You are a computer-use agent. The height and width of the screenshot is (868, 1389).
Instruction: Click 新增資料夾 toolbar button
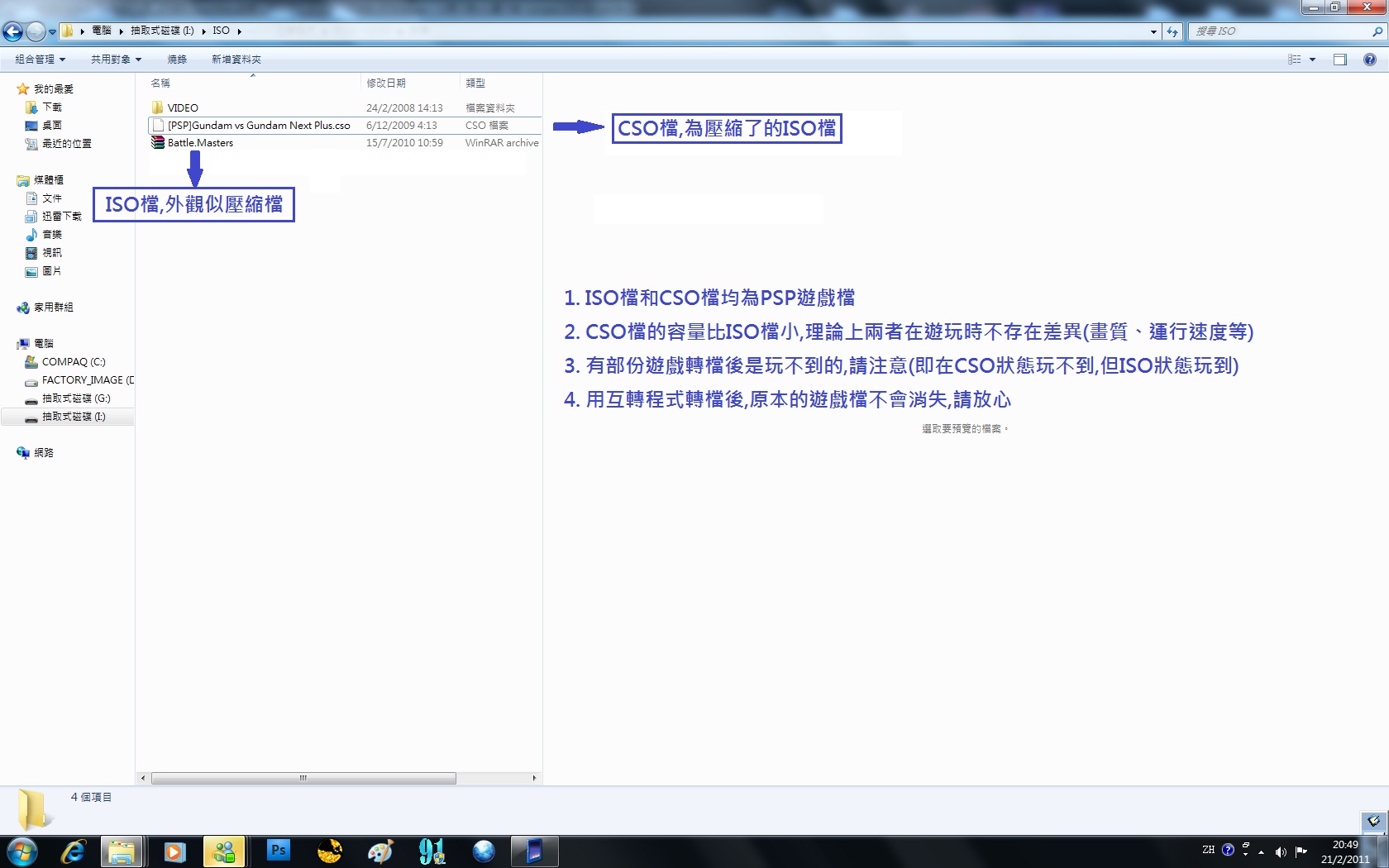pyautogui.click(x=236, y=60)
